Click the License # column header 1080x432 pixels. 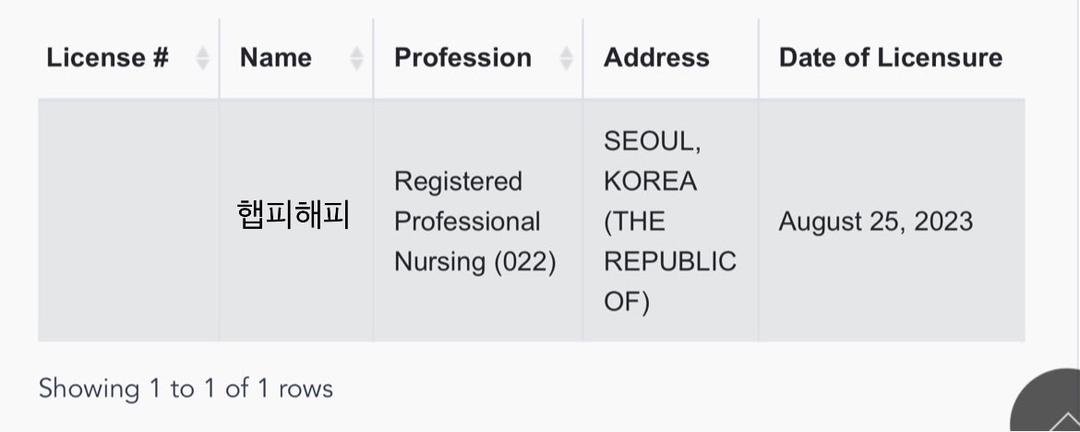[107, 58]
